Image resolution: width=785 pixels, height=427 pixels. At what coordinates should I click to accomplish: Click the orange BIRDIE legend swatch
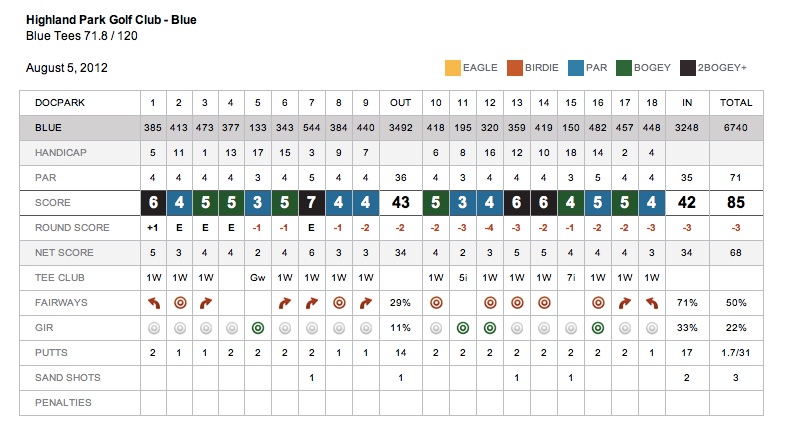[x=515, y=68]
